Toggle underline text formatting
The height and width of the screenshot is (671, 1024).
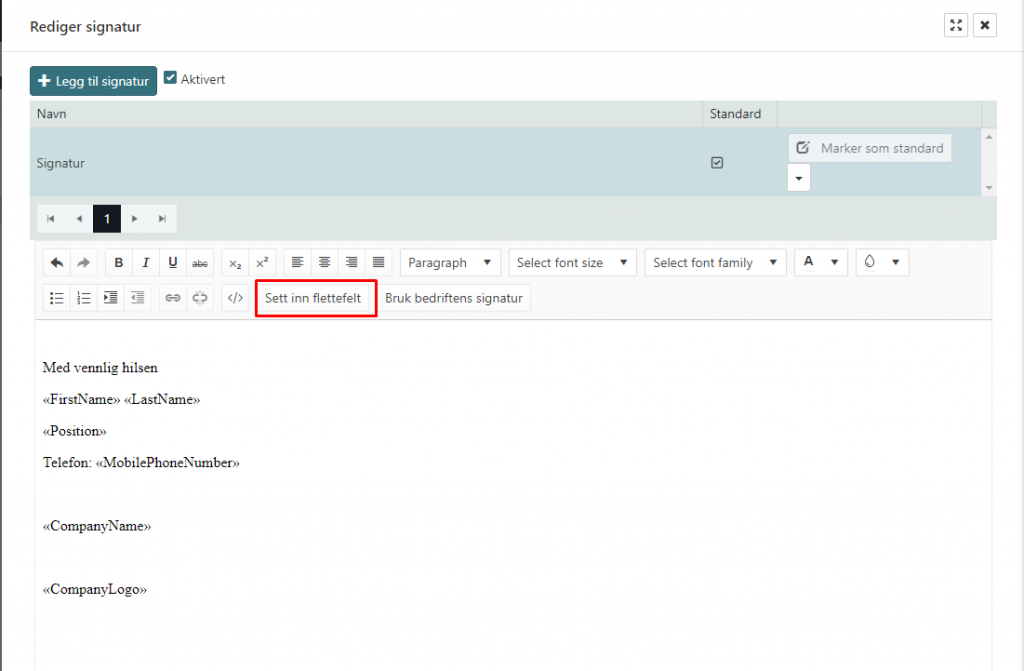pos(173,263)
